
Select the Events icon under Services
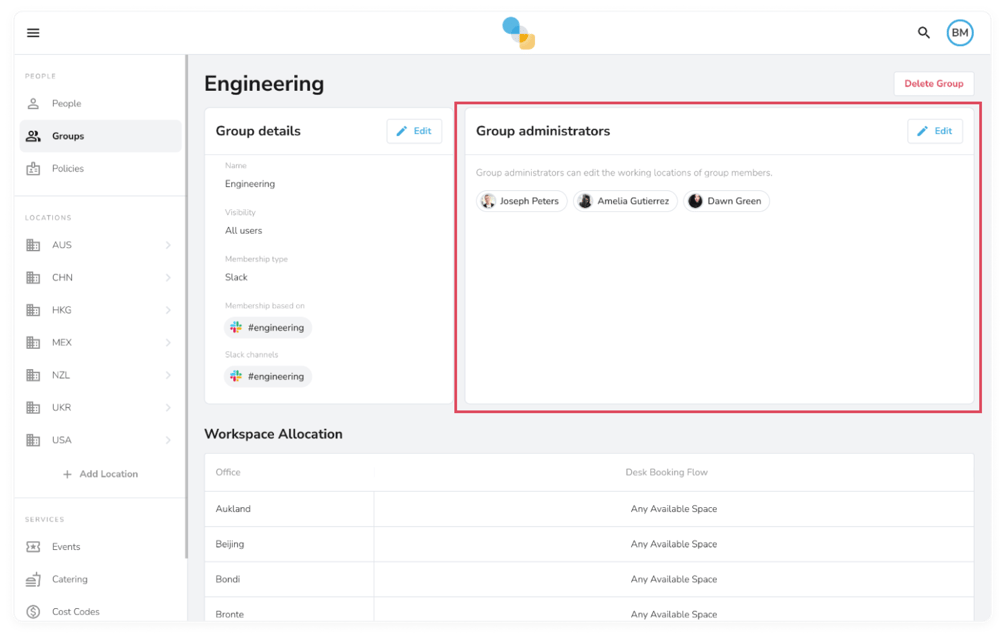click(x=31, y=547)
